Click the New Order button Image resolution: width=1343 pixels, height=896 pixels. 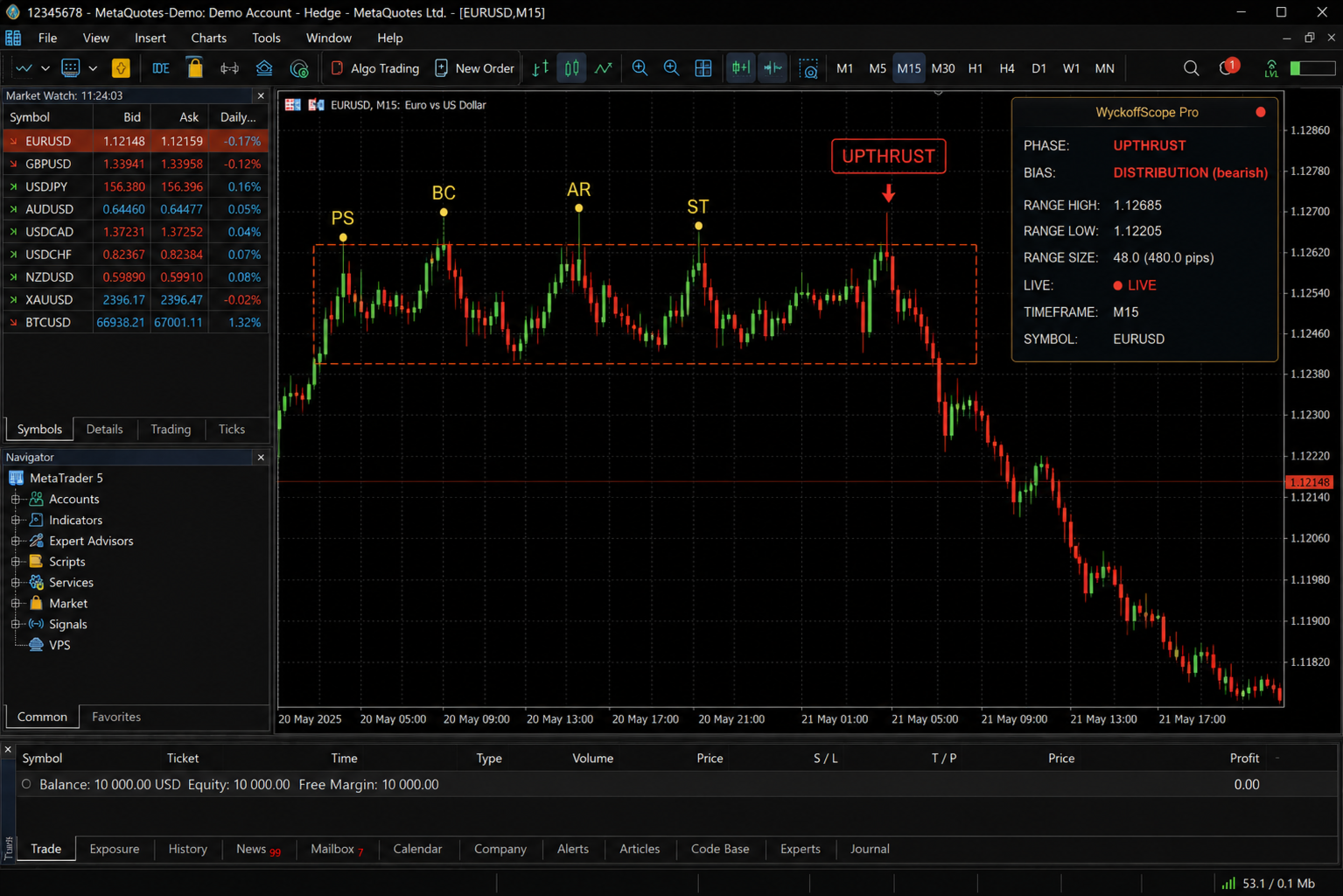tap(475, 68)
